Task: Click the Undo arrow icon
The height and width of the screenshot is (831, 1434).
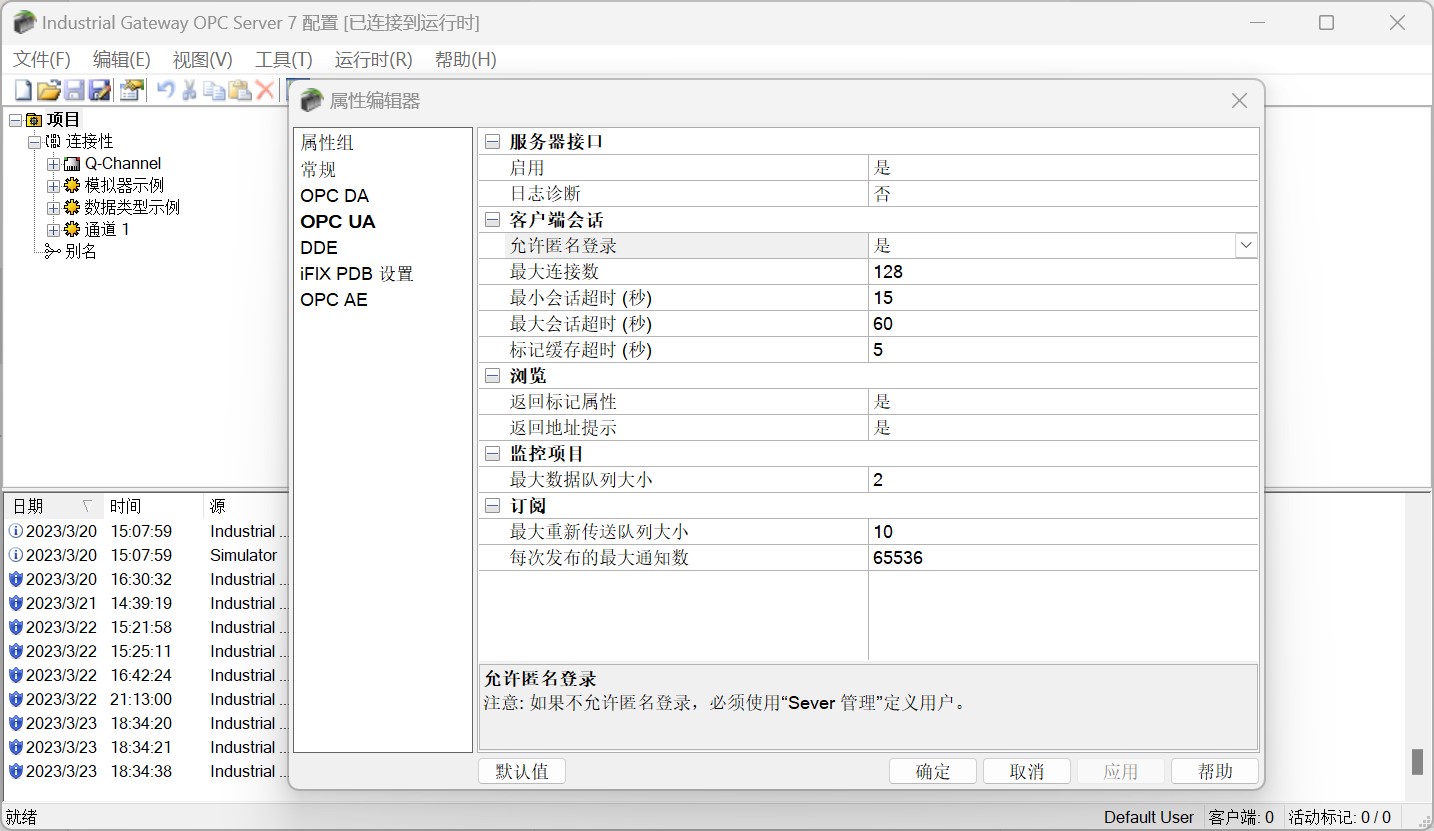Action: coord(166,91)
